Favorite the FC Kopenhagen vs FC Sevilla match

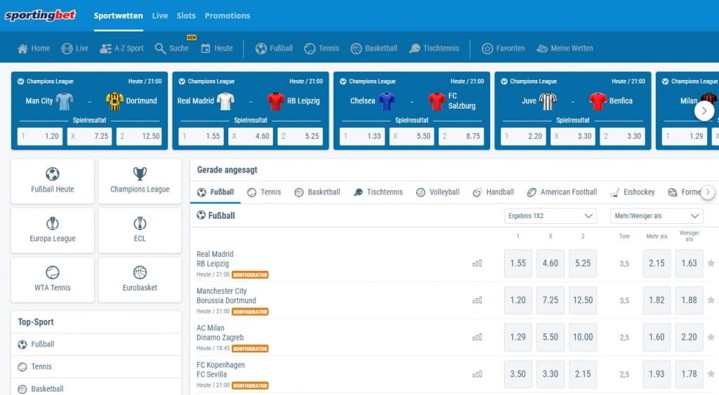tap(711, 374)
